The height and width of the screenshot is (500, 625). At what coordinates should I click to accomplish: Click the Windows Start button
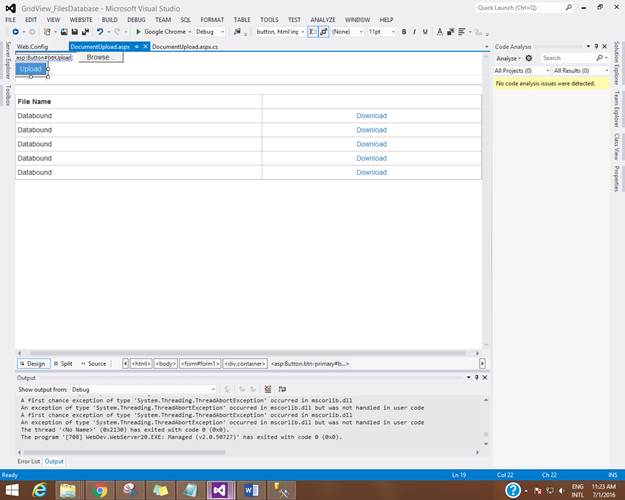[x=12, y=490]
